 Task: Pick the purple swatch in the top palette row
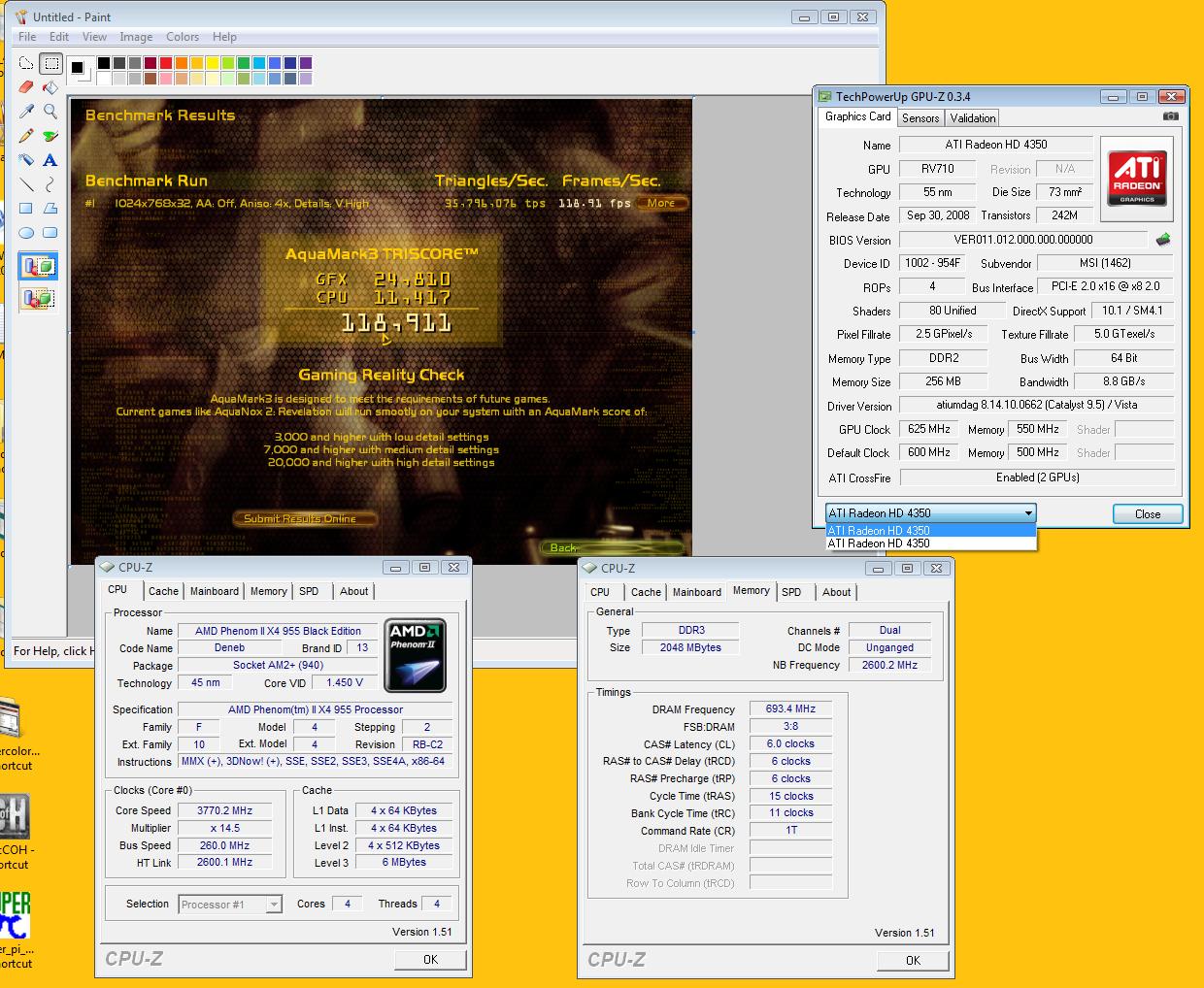[306, 63]
